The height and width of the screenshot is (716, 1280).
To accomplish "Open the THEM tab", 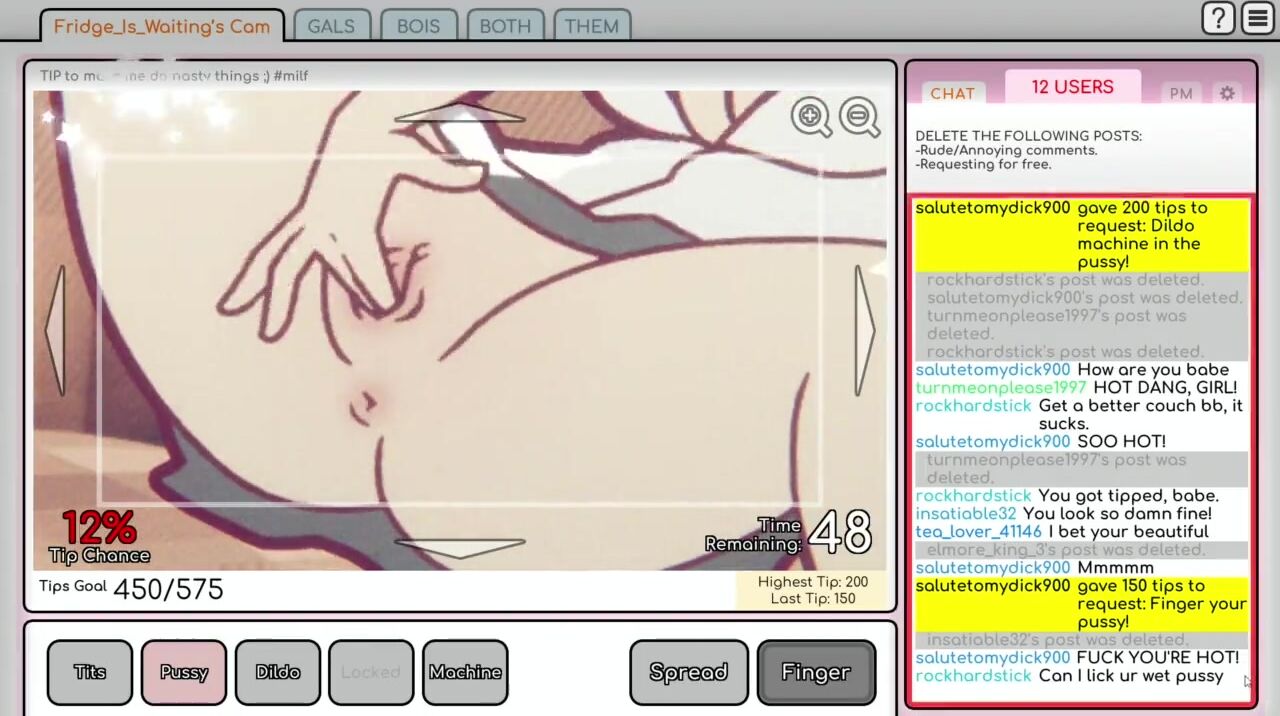I will pyautogui.click(x=591, y=26).
